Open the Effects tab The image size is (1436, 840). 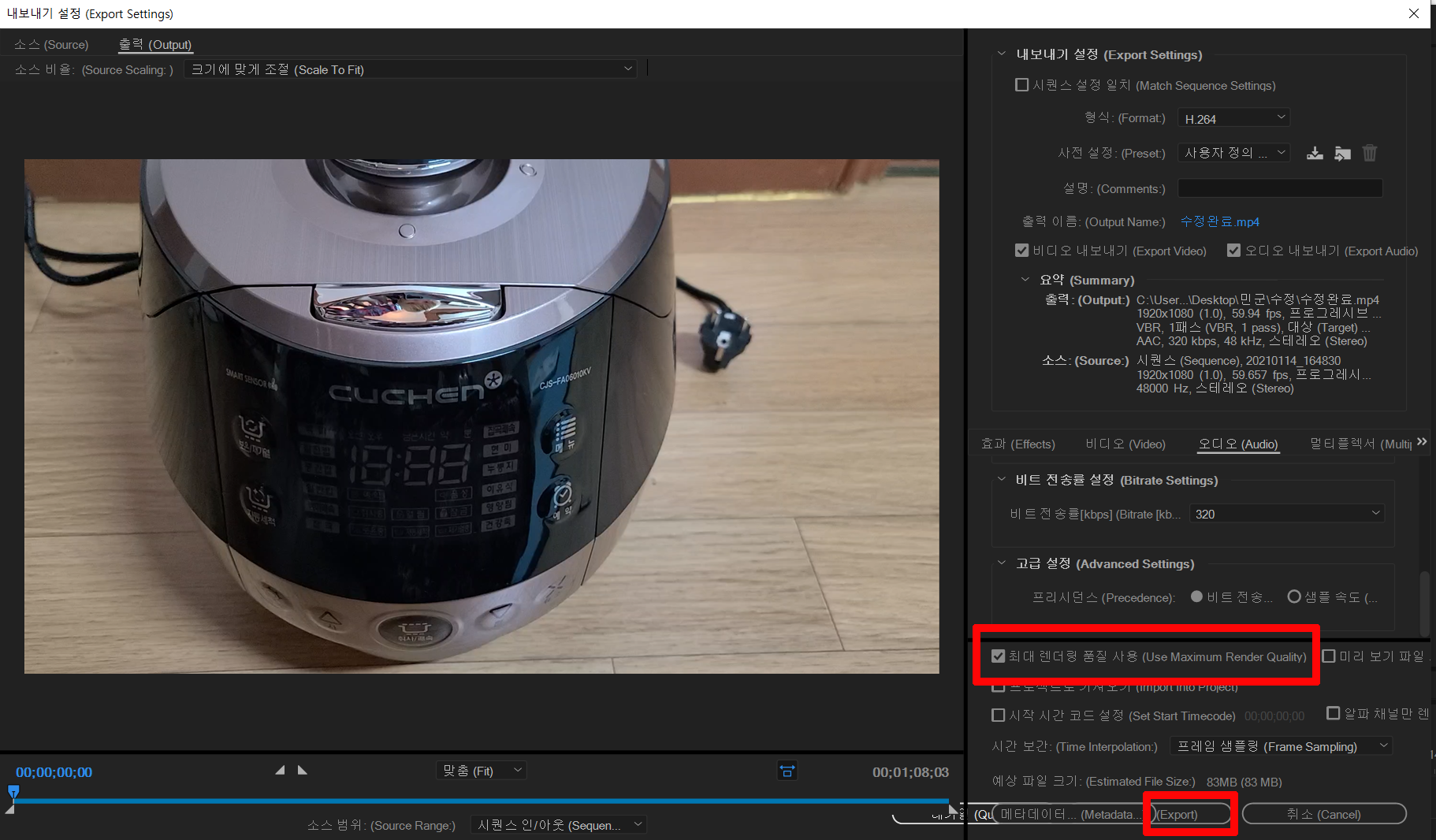(x=1017, y=444)
